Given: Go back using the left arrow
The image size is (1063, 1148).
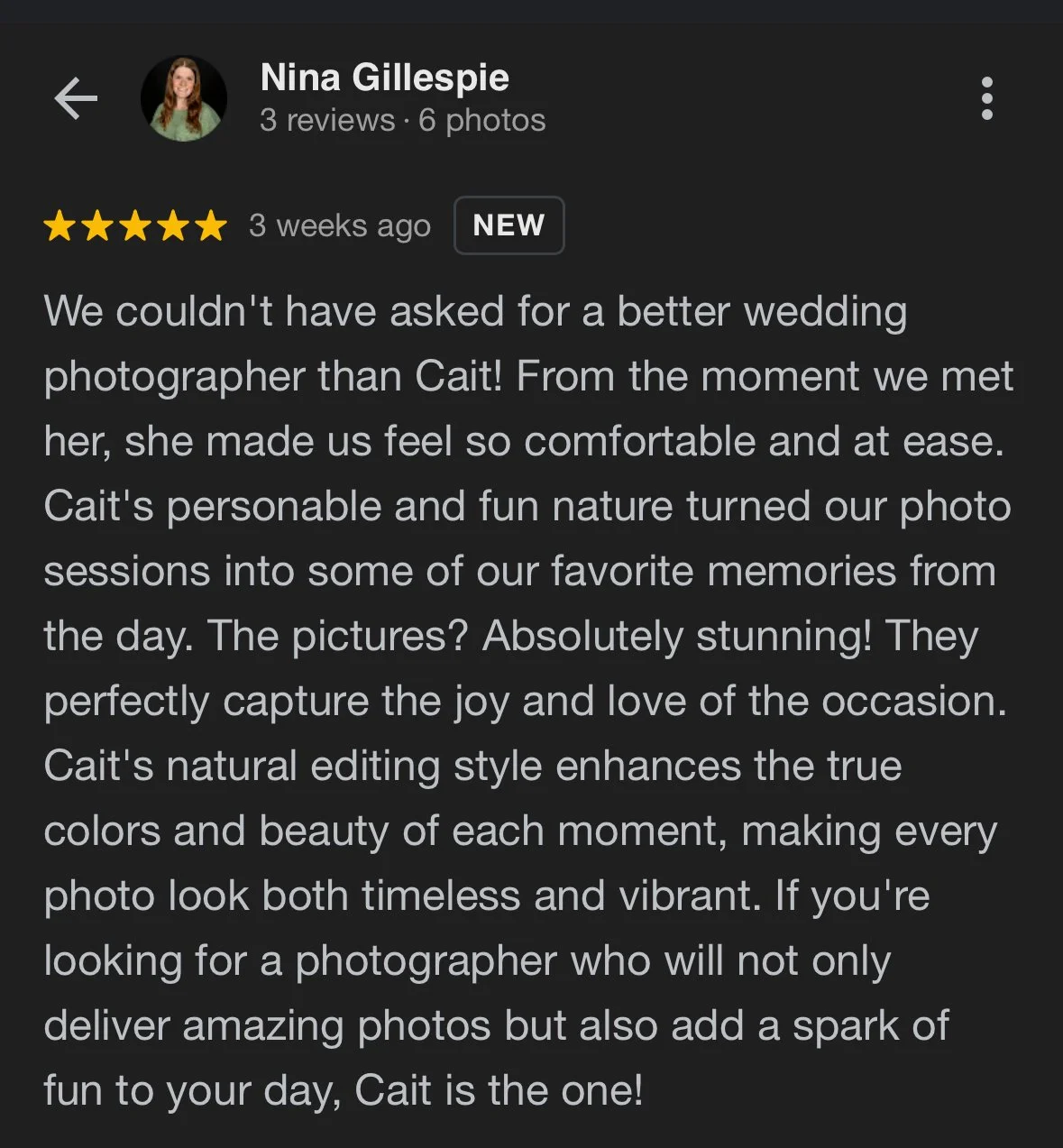Looking at the screenshot, I should tap(76, 98).
